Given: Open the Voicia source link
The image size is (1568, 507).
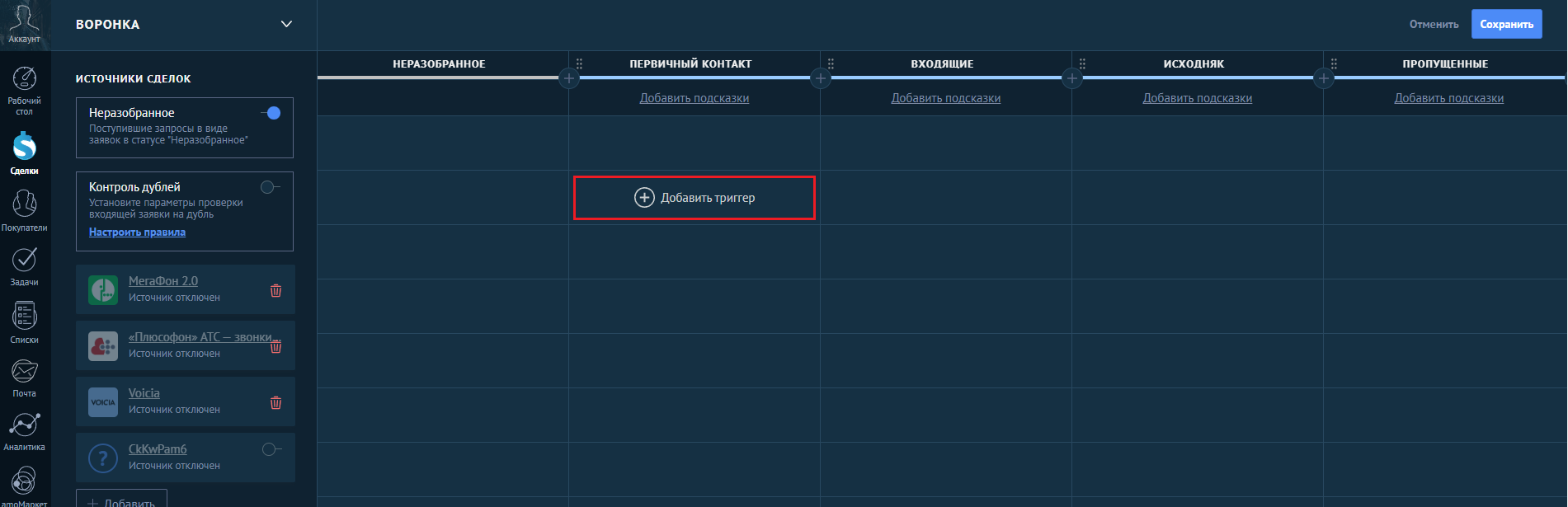Looking at the screenshot, I should coord(144,393).
